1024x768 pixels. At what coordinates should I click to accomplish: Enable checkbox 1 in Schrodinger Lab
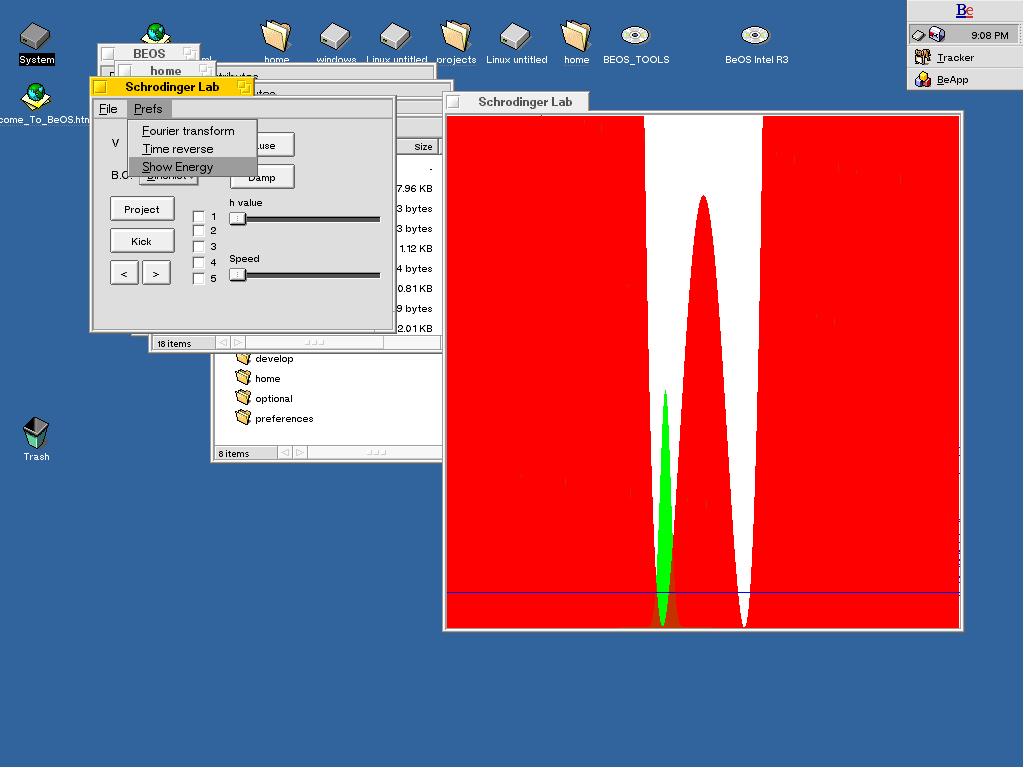pos(199,217)
